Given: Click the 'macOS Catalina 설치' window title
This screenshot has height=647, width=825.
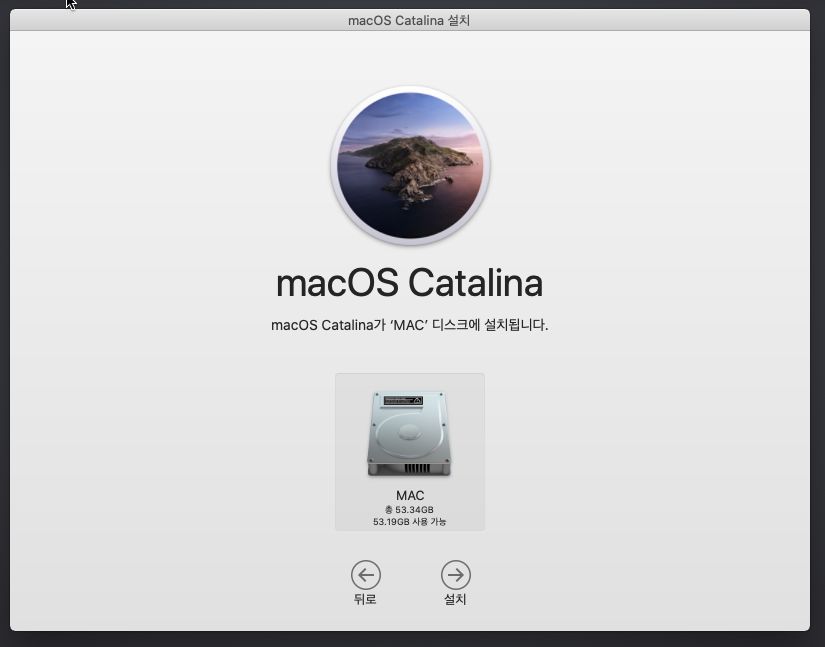Looking at the screenshot, I should pos(409,21).
